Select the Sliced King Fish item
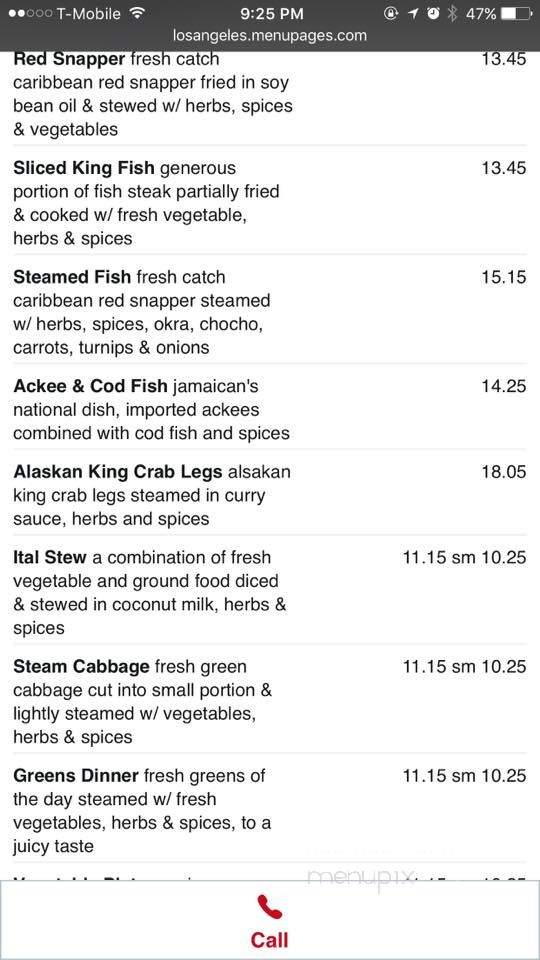 [269, 203]
